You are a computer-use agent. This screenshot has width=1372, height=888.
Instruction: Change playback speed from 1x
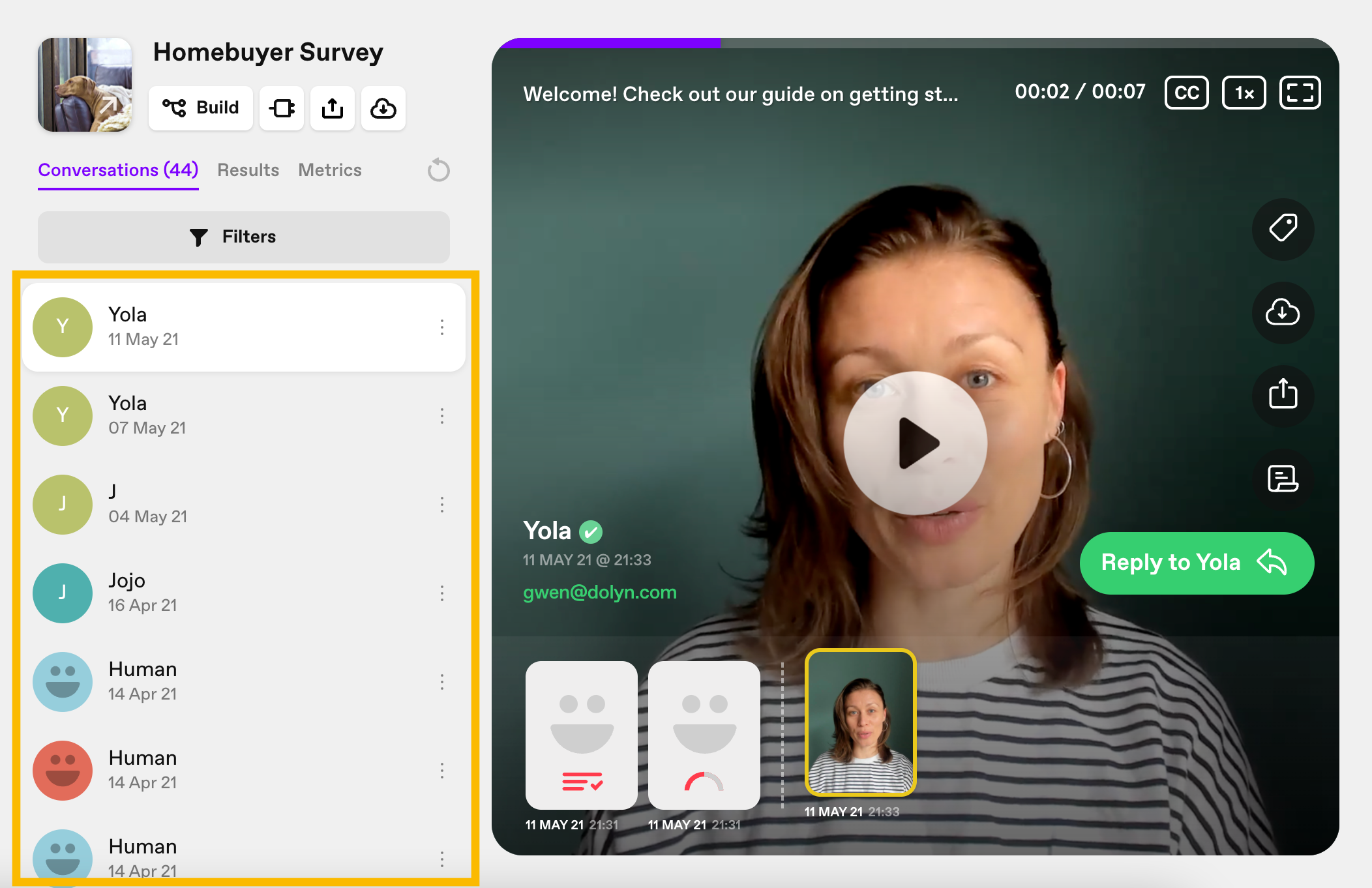pos(1244,93)
